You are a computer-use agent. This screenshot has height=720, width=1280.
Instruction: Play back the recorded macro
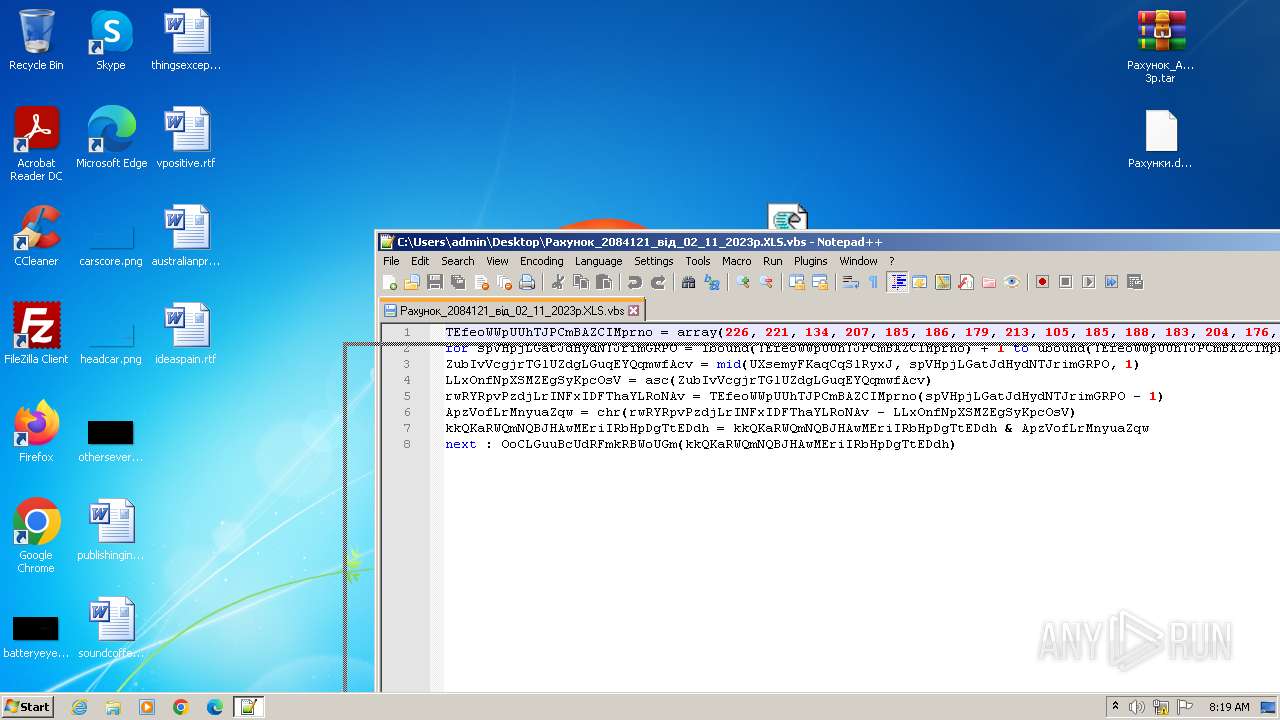1088,282
